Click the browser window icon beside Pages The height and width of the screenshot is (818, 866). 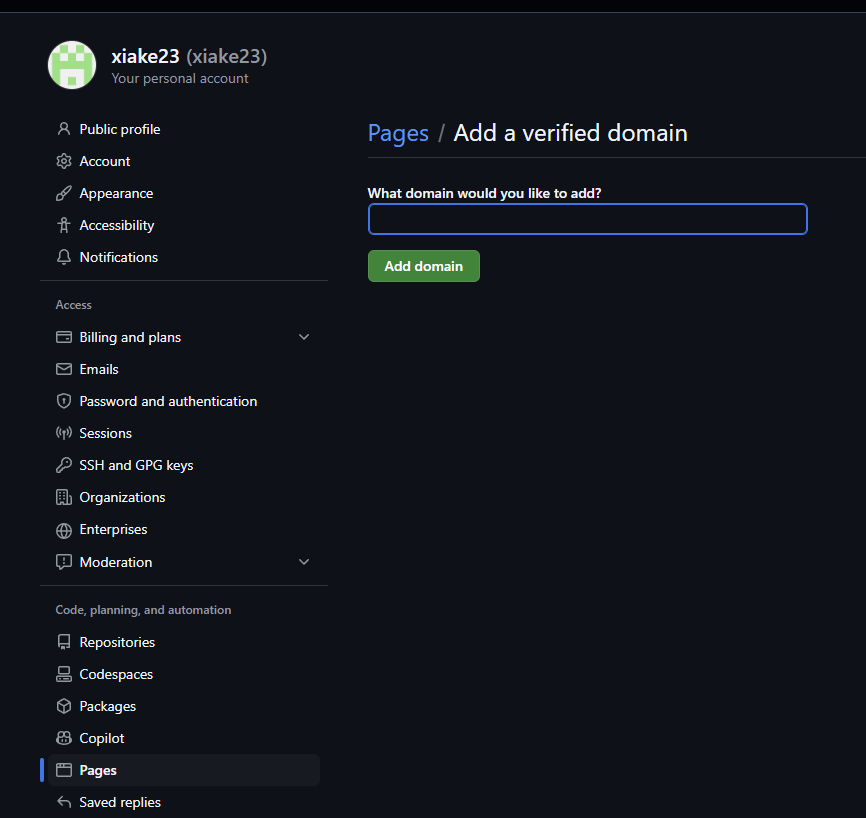click(x=64, y=770)
